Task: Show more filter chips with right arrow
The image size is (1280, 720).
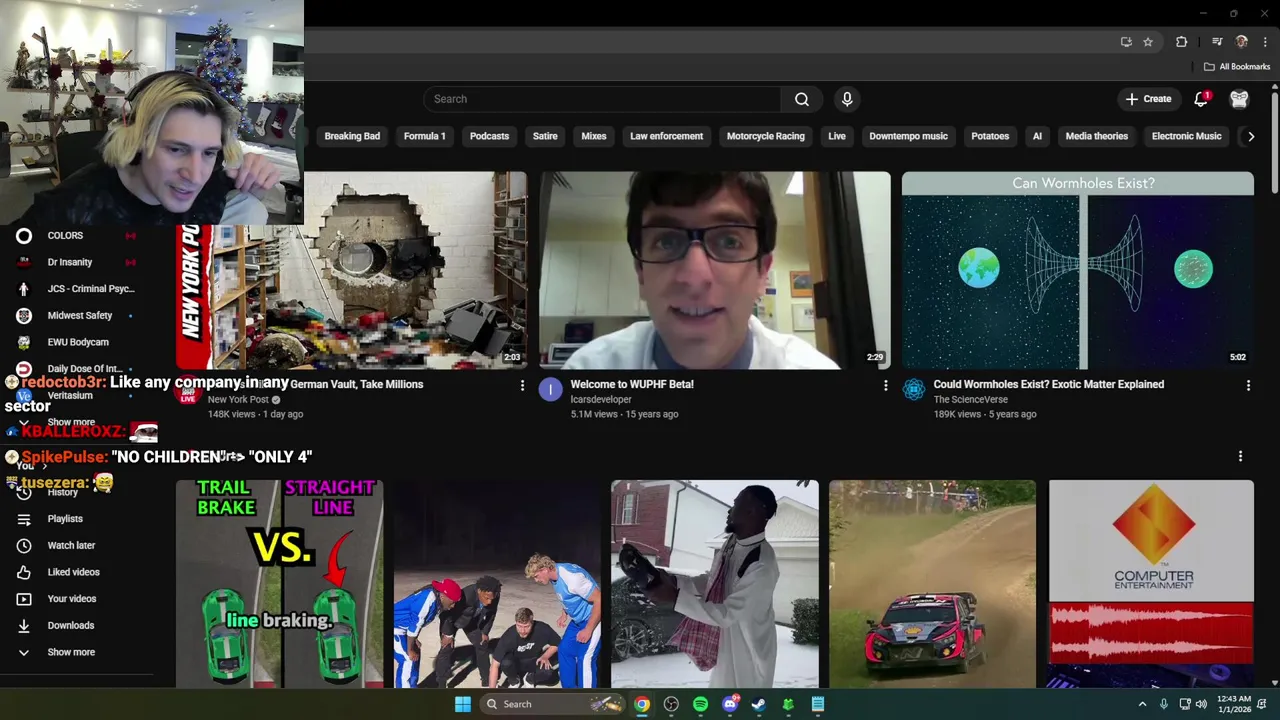Action: (x=1250, y=136)
